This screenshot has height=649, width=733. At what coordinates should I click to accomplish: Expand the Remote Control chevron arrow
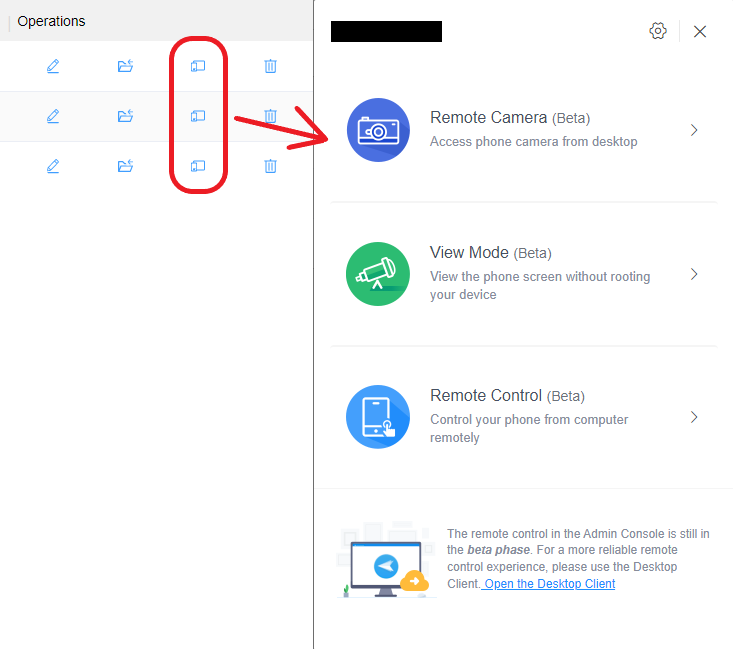[694, 417]
